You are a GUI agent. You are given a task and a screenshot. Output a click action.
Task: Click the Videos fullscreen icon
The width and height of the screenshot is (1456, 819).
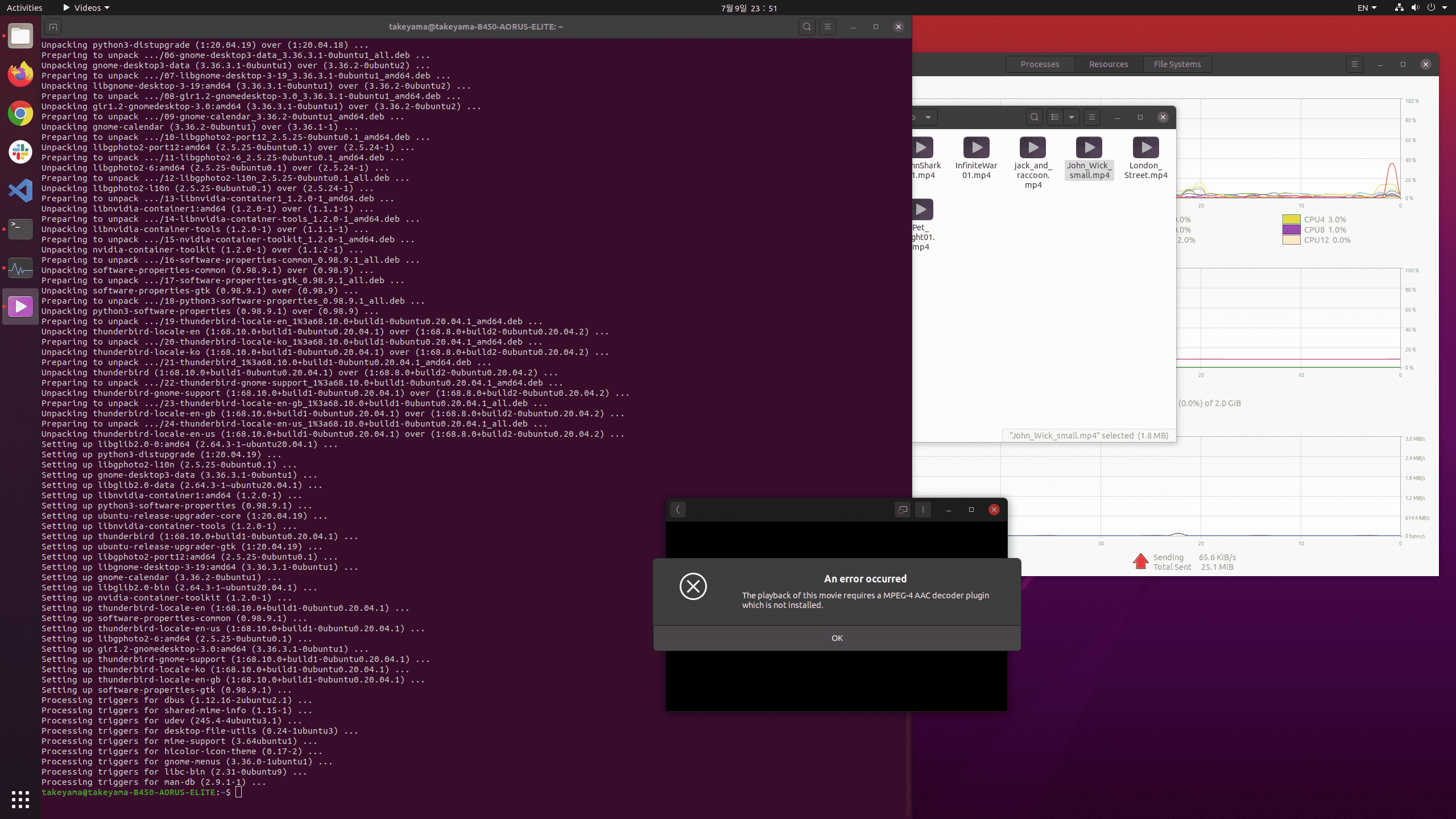902,510
